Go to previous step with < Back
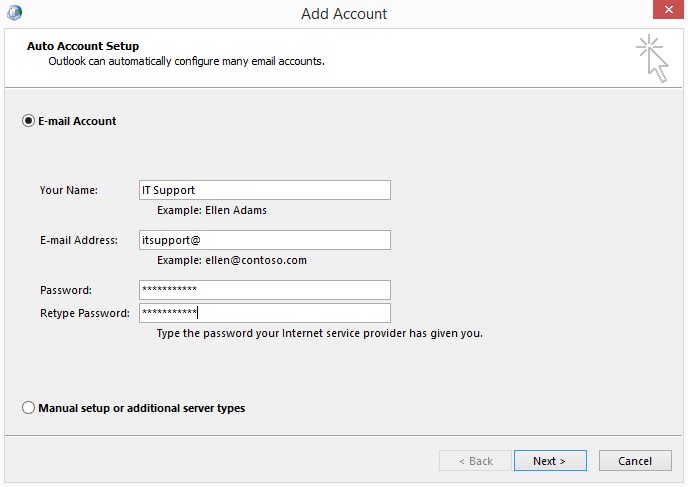 click(x=476, y=461)
